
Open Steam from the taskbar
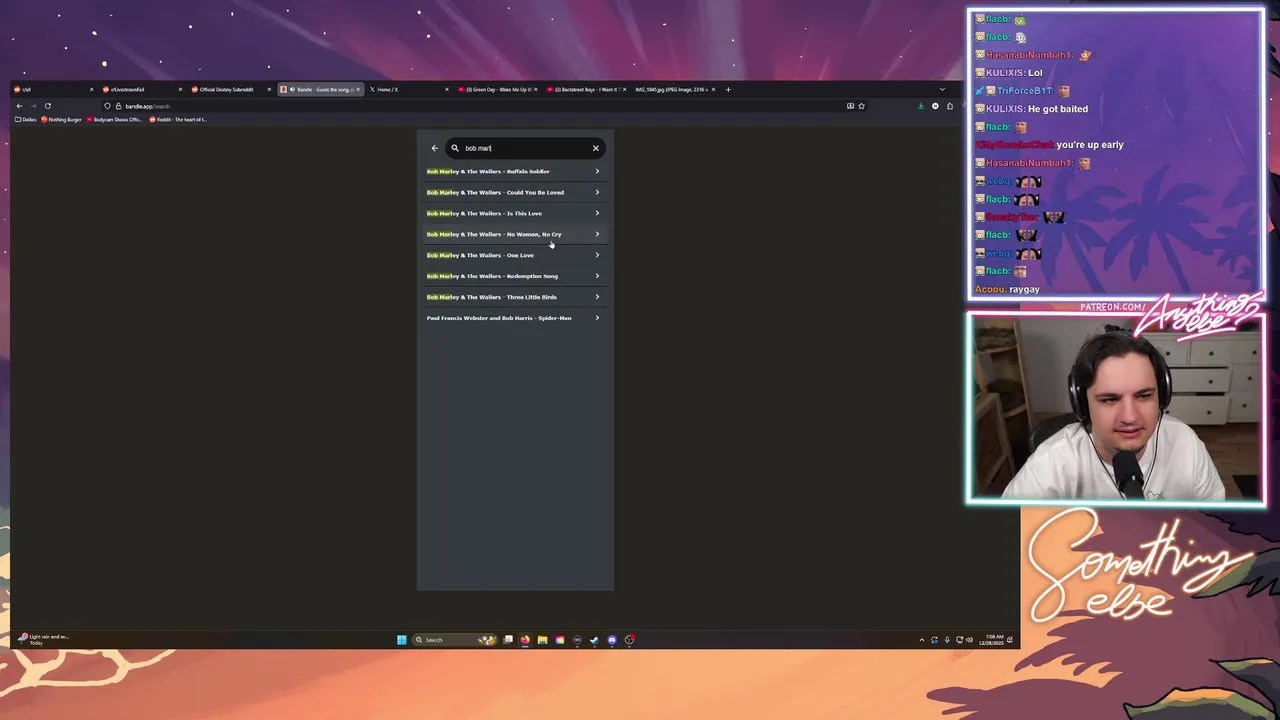(x=594, y=640)
